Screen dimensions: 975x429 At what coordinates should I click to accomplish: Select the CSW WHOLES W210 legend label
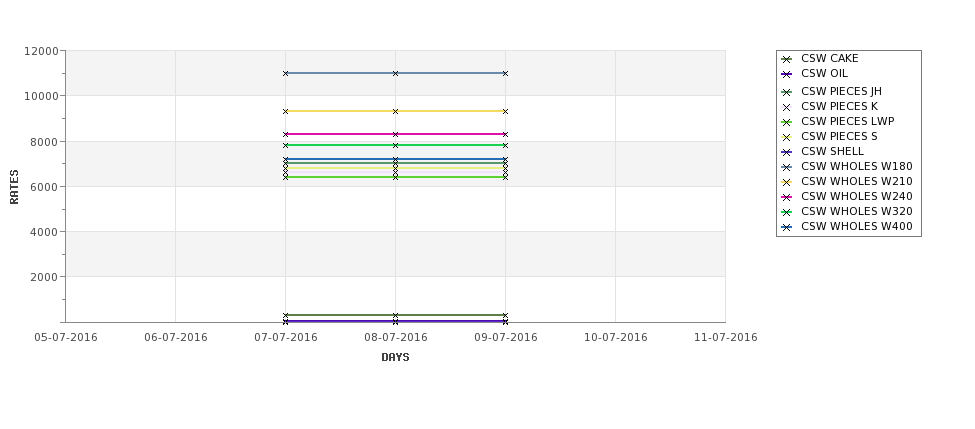[856, 182]
